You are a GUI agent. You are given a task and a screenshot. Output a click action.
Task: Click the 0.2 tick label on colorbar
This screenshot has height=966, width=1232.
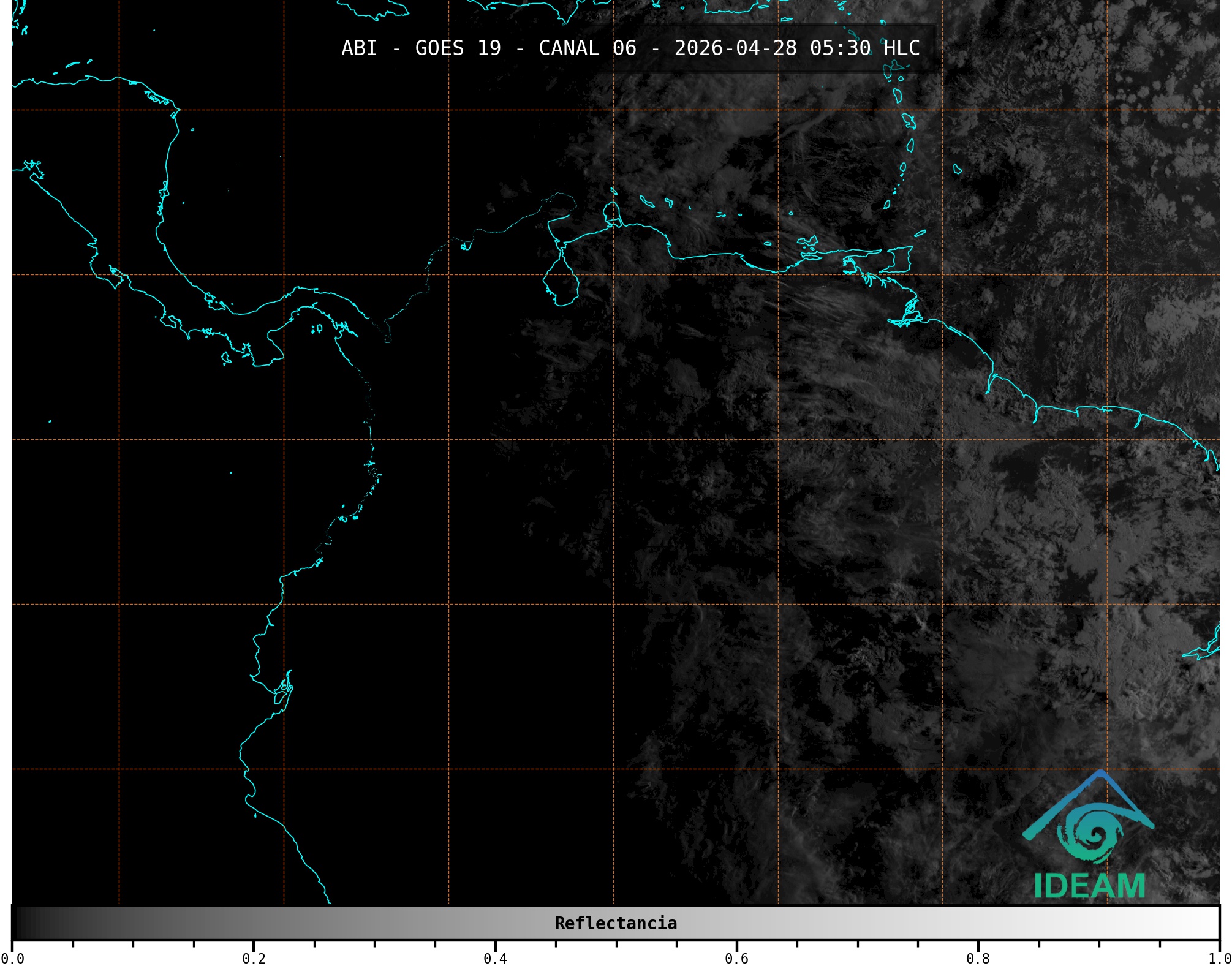pos(254,958)
